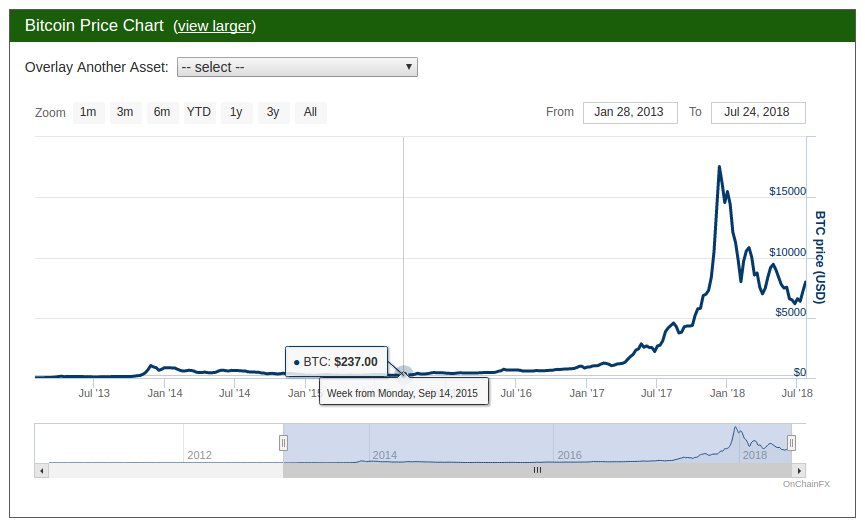Click the Jan '18 x-axis label
The height and width of the screenshot is (528, 865).
point(727,393)
